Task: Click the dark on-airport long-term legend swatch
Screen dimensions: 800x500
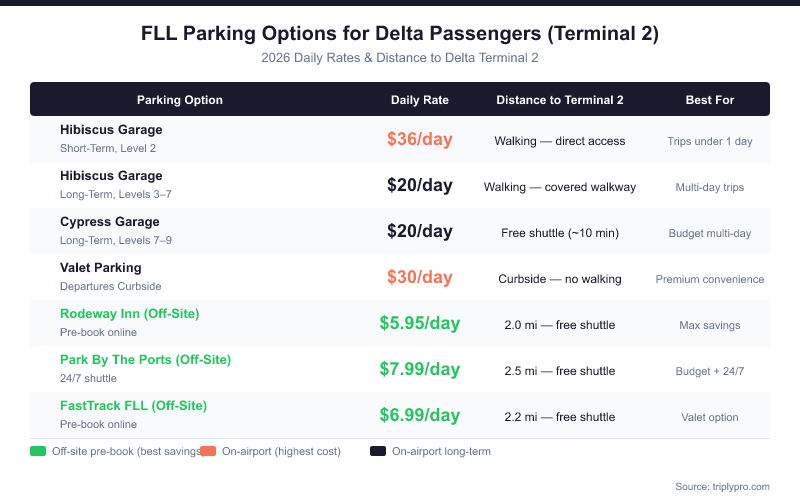Action: coord(378,451)
